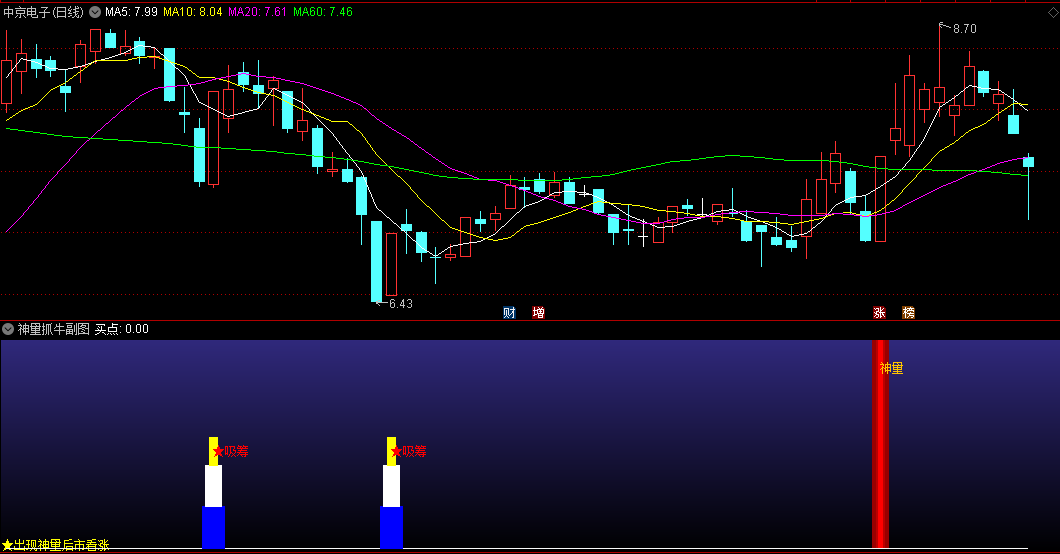The width and height of the screenshot is (1060, 554).
Task: Click the first ★吸筹 signal label
Action: coord(231,451)
